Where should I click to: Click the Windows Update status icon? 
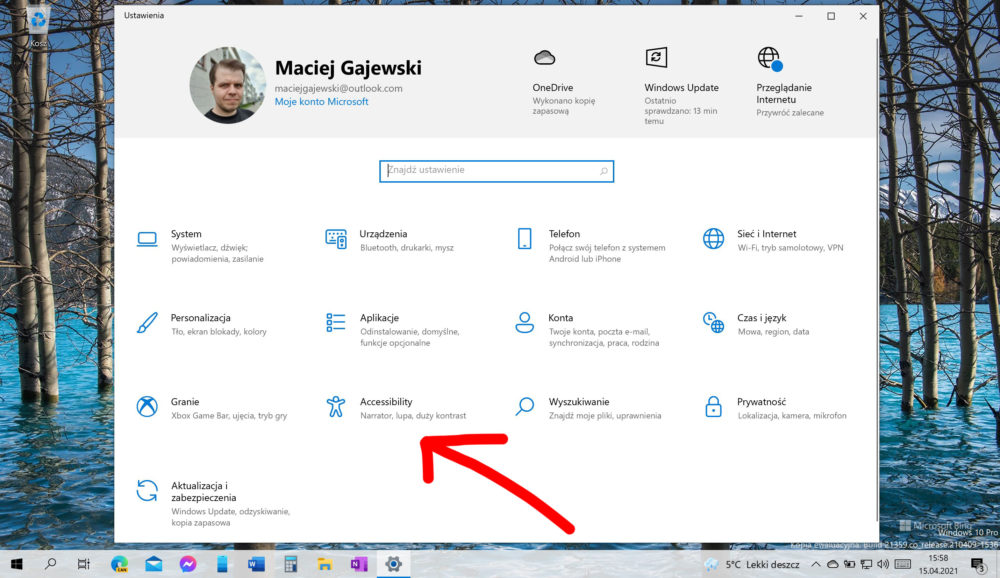[x=656, y=57]
